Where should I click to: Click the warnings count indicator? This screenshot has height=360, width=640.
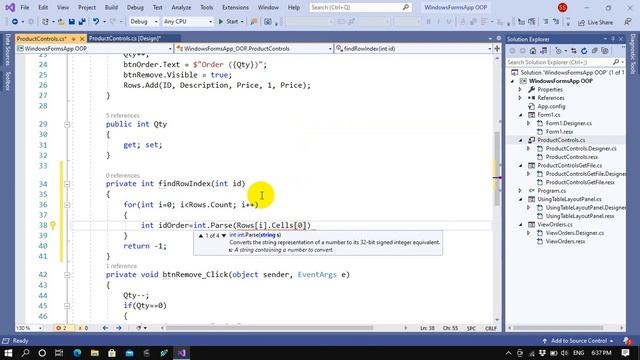(x=83, y=328)
